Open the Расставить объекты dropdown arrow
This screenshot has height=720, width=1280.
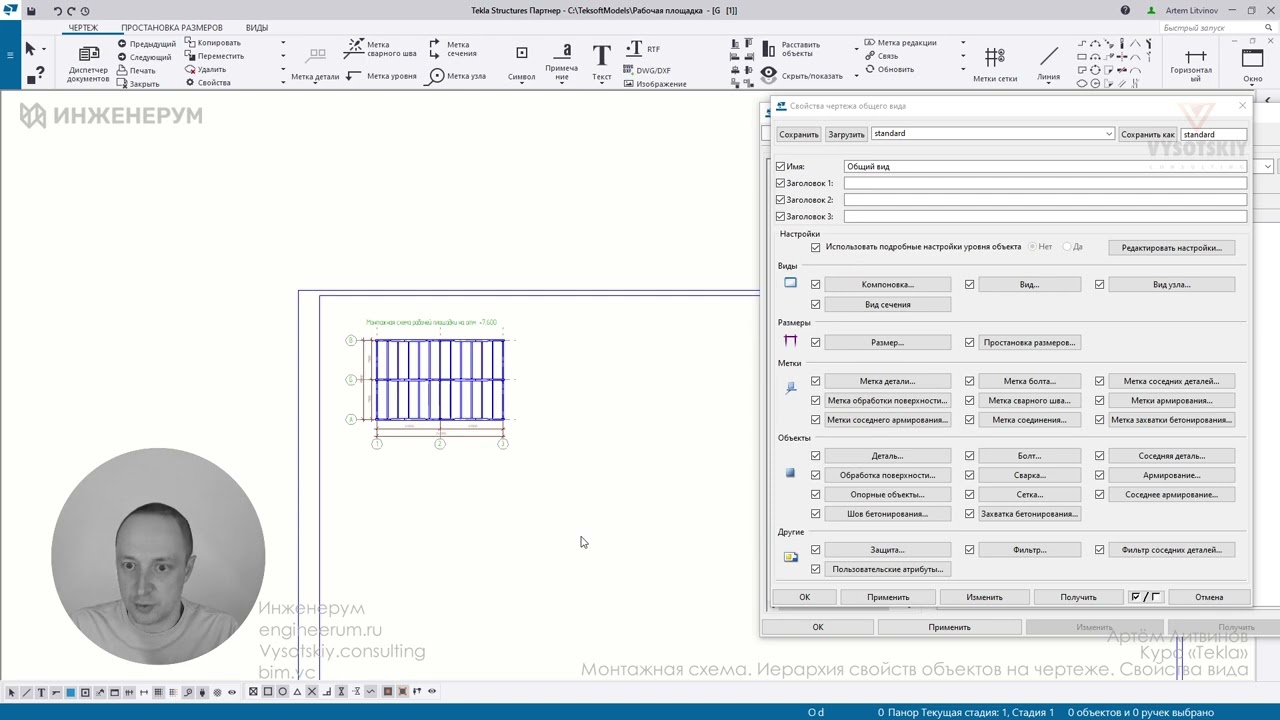856,49
